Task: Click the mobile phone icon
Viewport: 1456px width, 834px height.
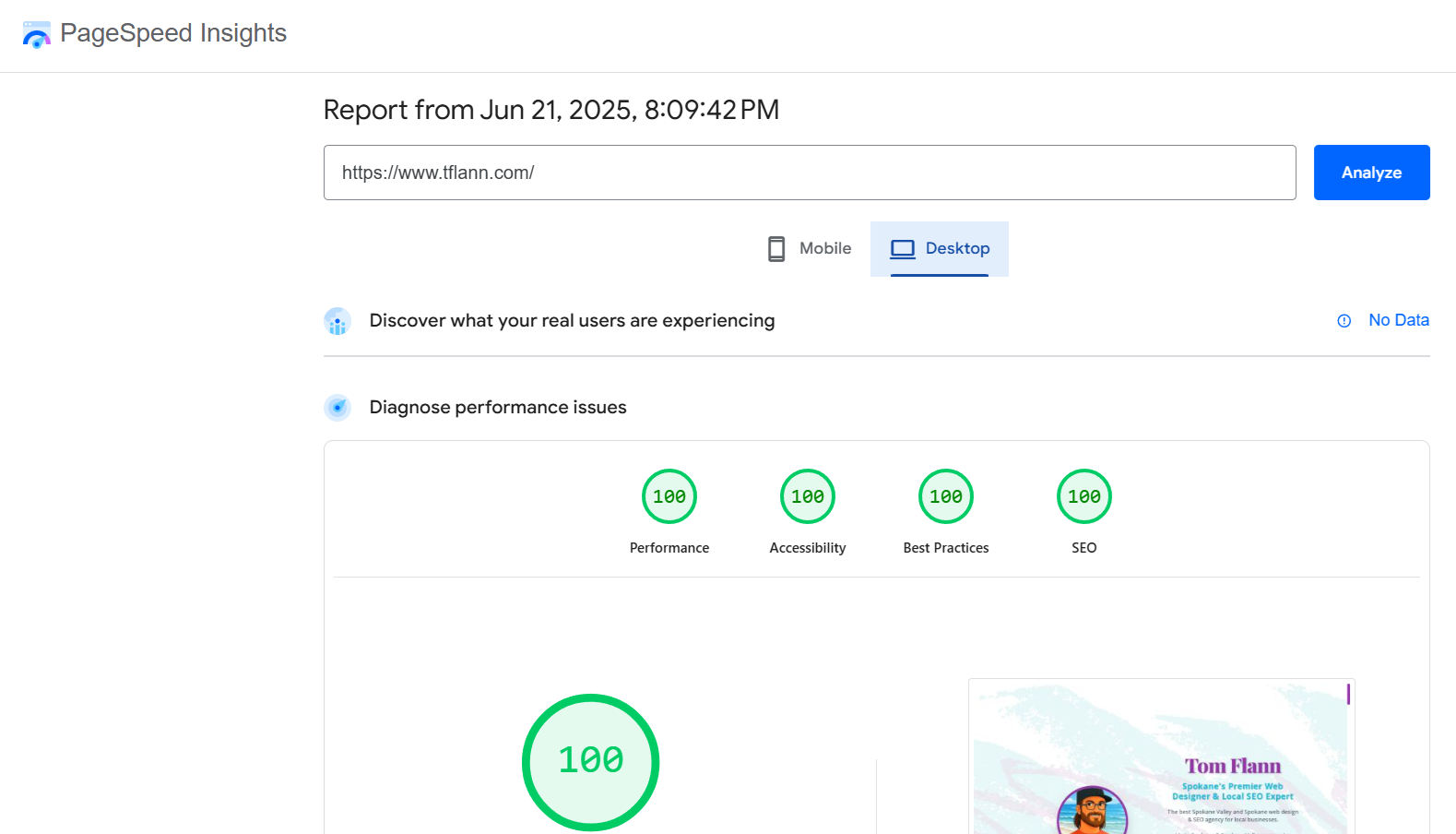Action: tap(776, 249)
